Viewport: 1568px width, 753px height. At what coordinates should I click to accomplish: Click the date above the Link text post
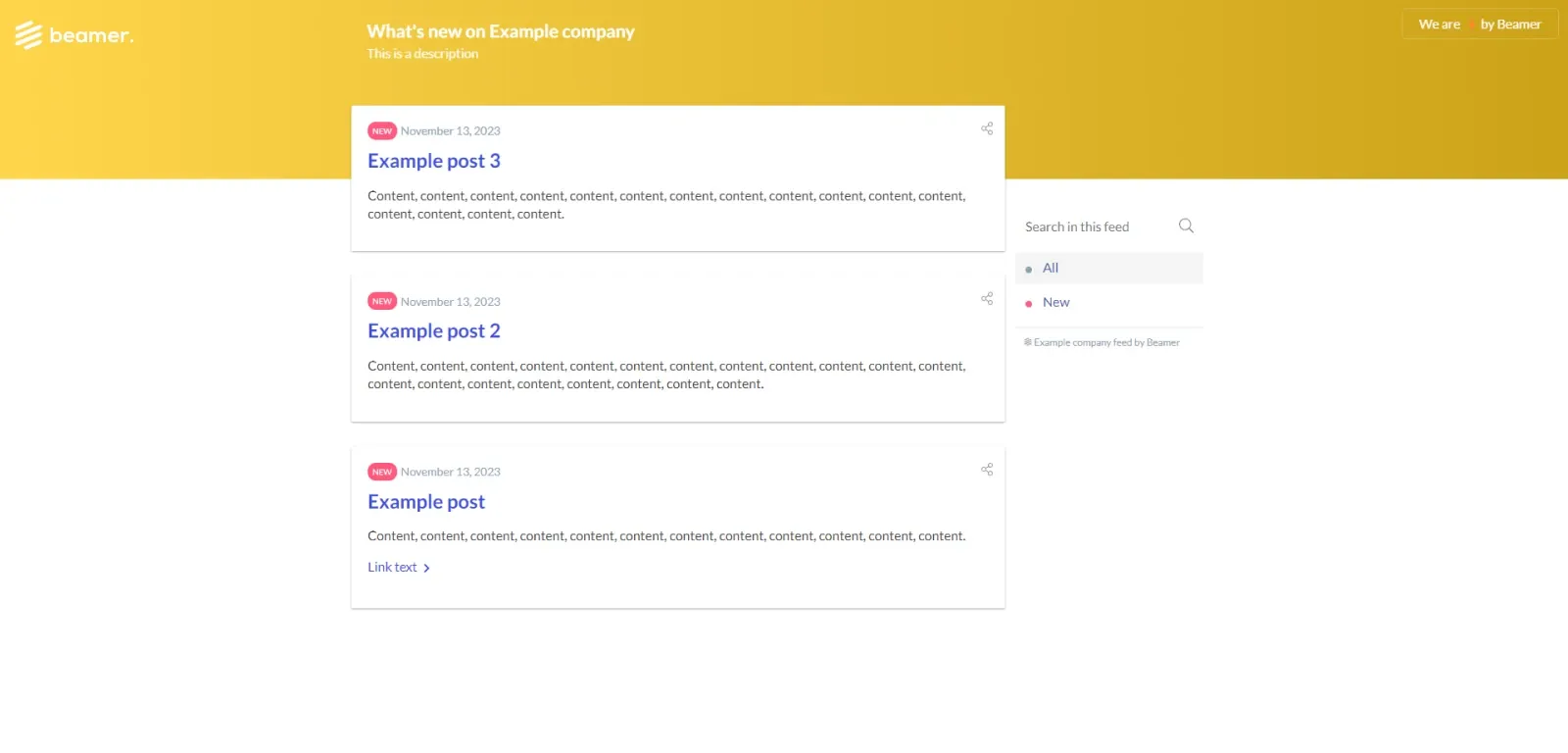click(x=451, y=472)
